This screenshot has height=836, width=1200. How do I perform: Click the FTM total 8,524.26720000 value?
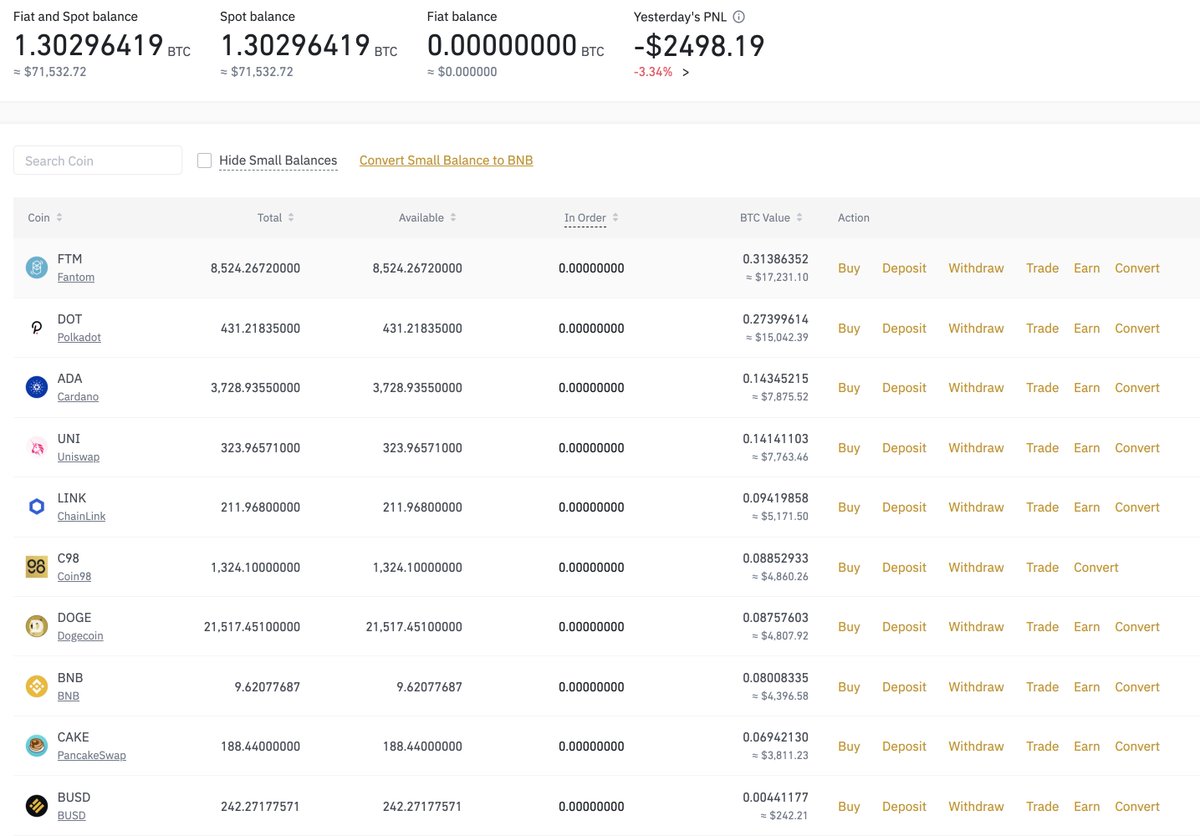pyautogui.click(x=255, y=268)
